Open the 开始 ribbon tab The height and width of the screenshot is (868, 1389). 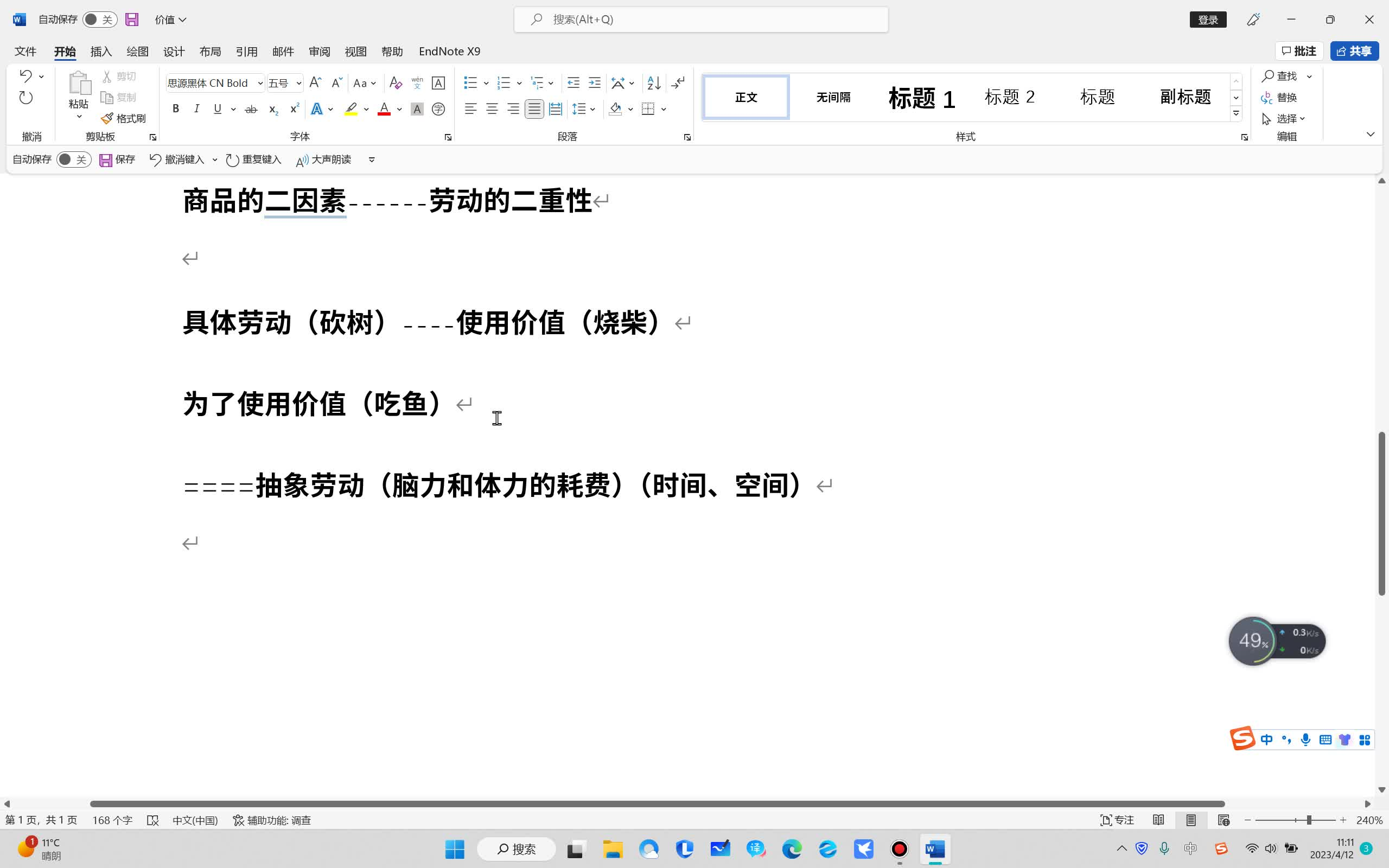point(64,51)
